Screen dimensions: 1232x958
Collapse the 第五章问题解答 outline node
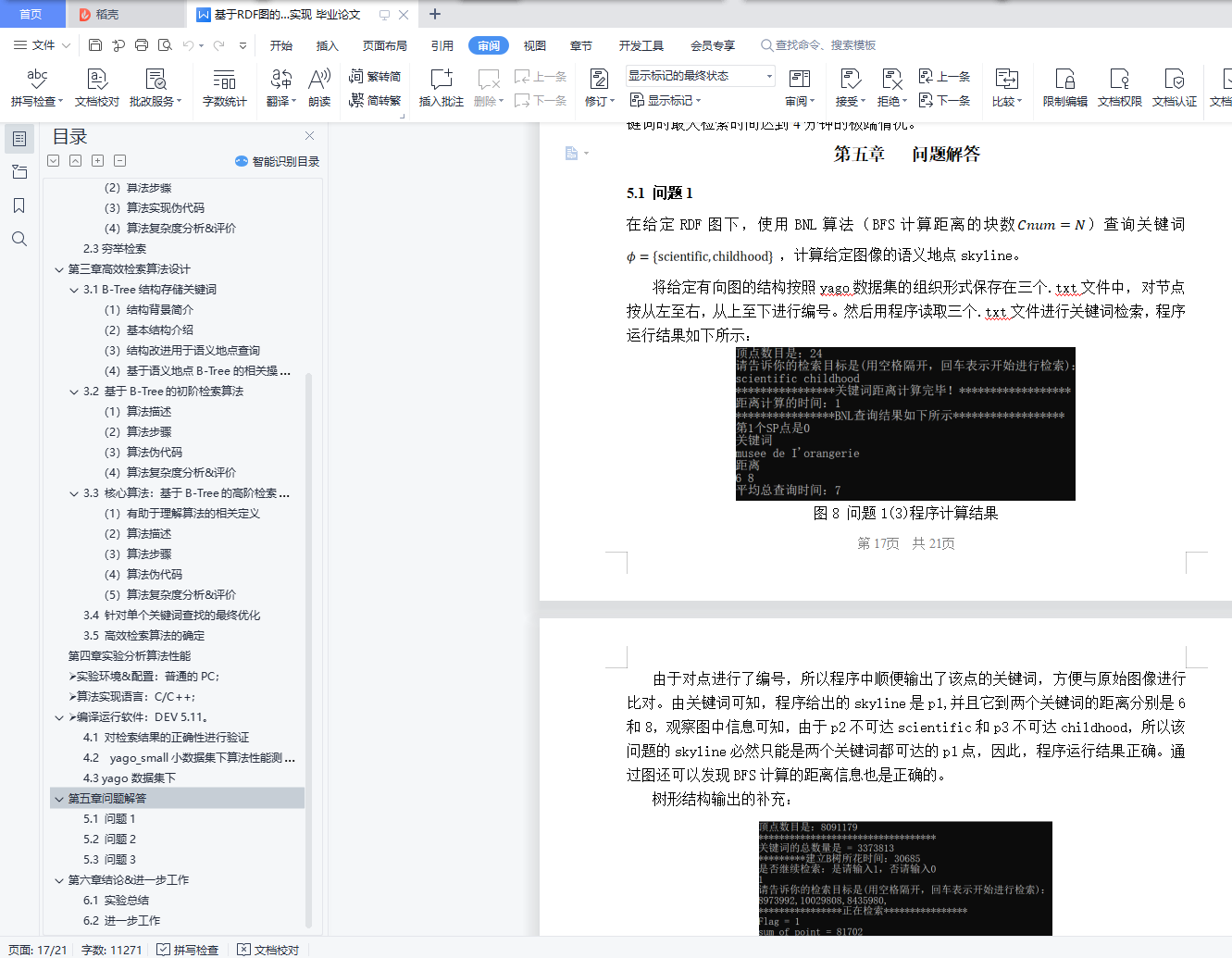[59, 799]
